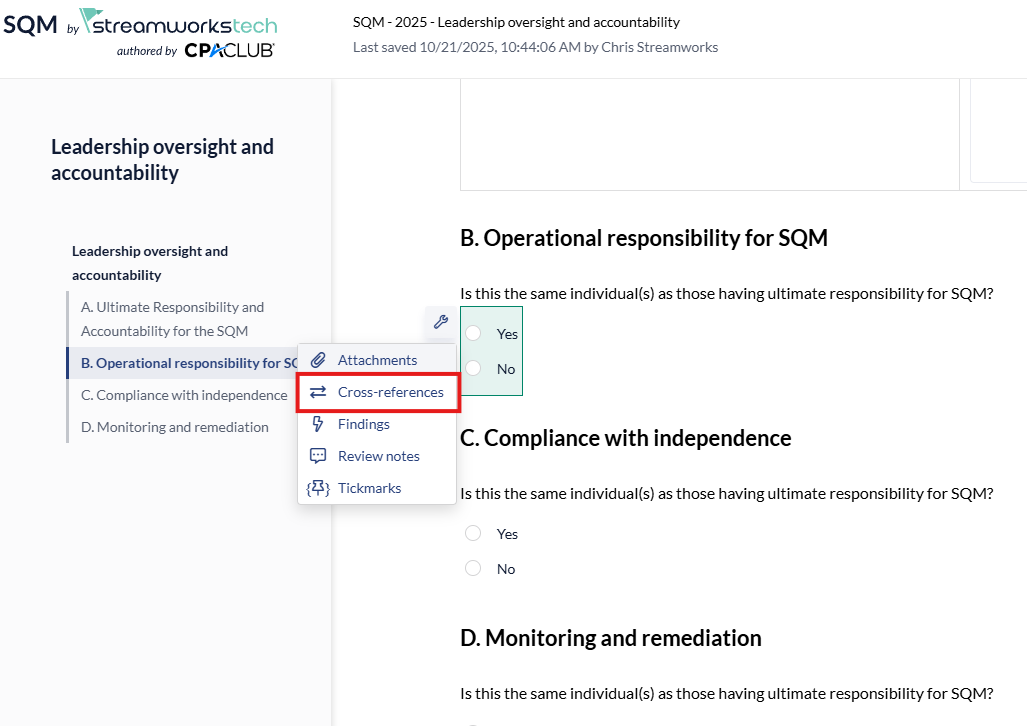Click the Review notes speech bubble icon

(318, 456)
